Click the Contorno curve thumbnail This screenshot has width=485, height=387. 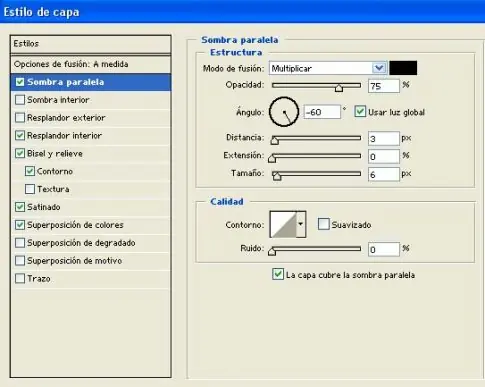click(x=283, y=224)
